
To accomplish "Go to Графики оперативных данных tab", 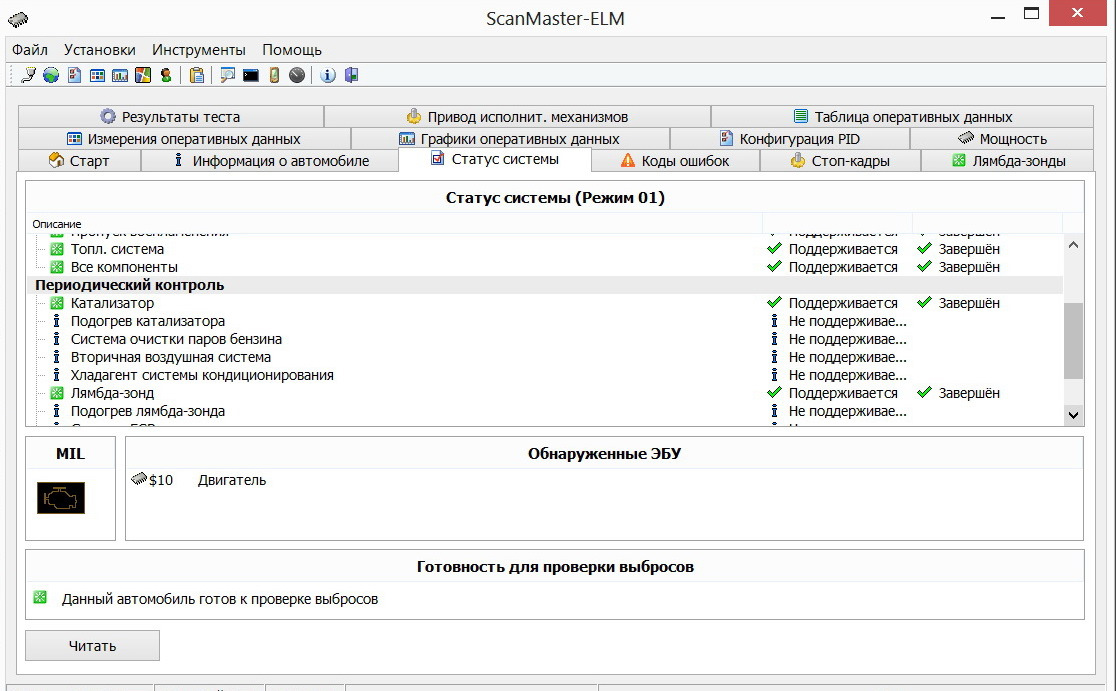I will pos(509,139).
